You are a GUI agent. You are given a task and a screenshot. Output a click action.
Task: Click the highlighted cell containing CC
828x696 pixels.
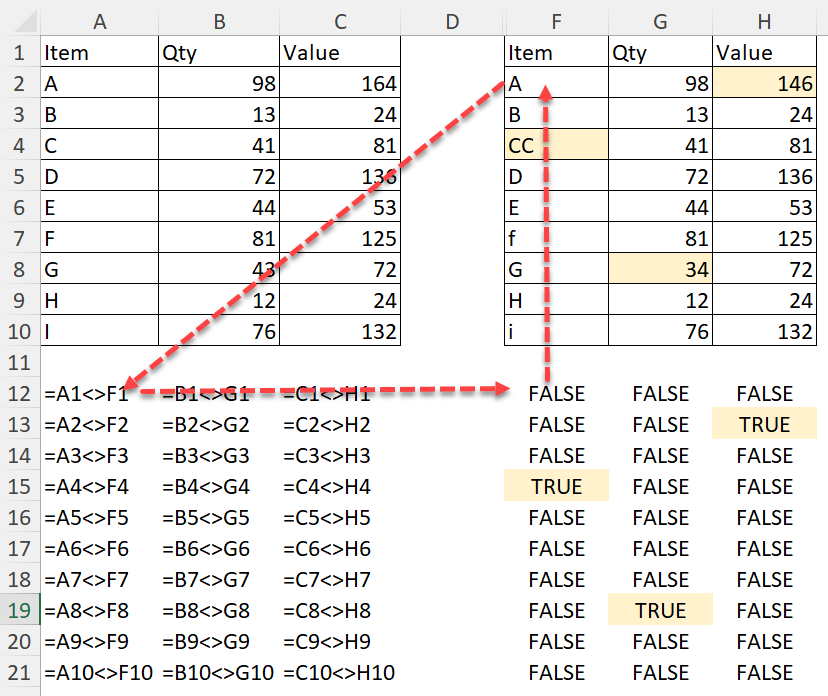coord(556,147)
